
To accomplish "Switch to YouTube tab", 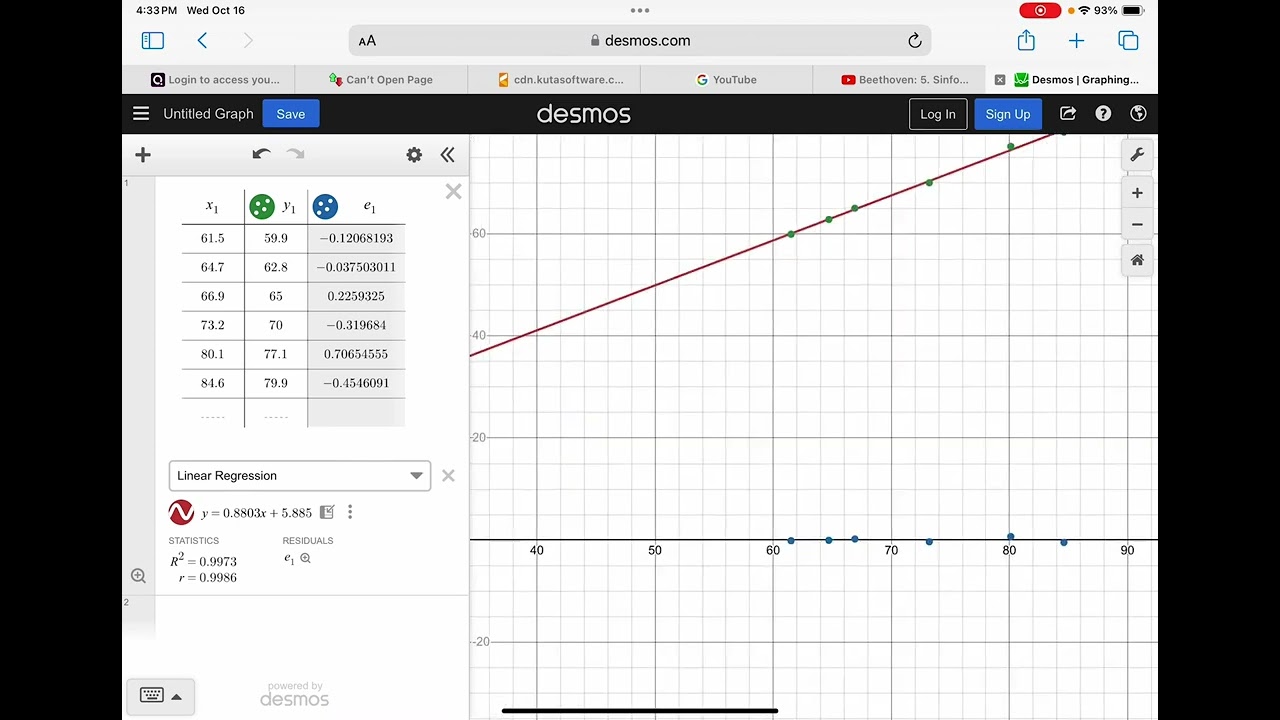I will point(727,80).
